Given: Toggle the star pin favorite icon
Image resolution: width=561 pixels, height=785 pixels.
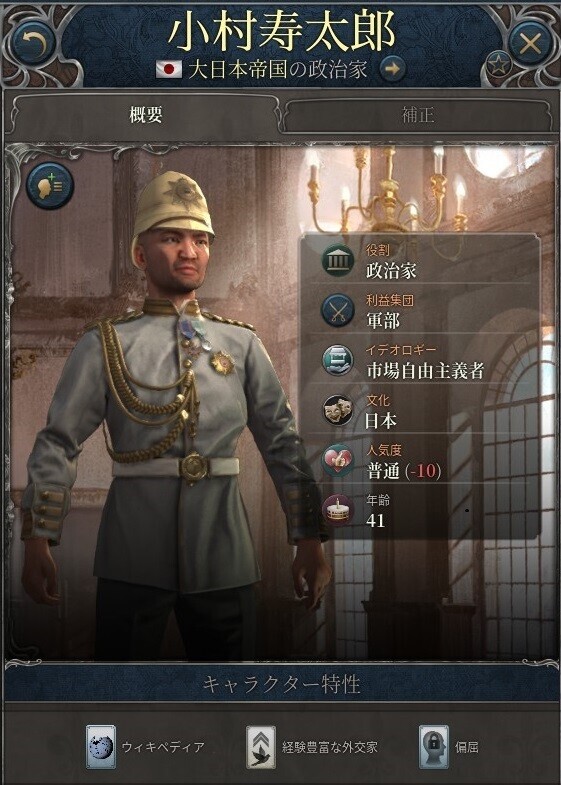Looking at the screenshot, I should pyautogui.click(x=498, y=66).
